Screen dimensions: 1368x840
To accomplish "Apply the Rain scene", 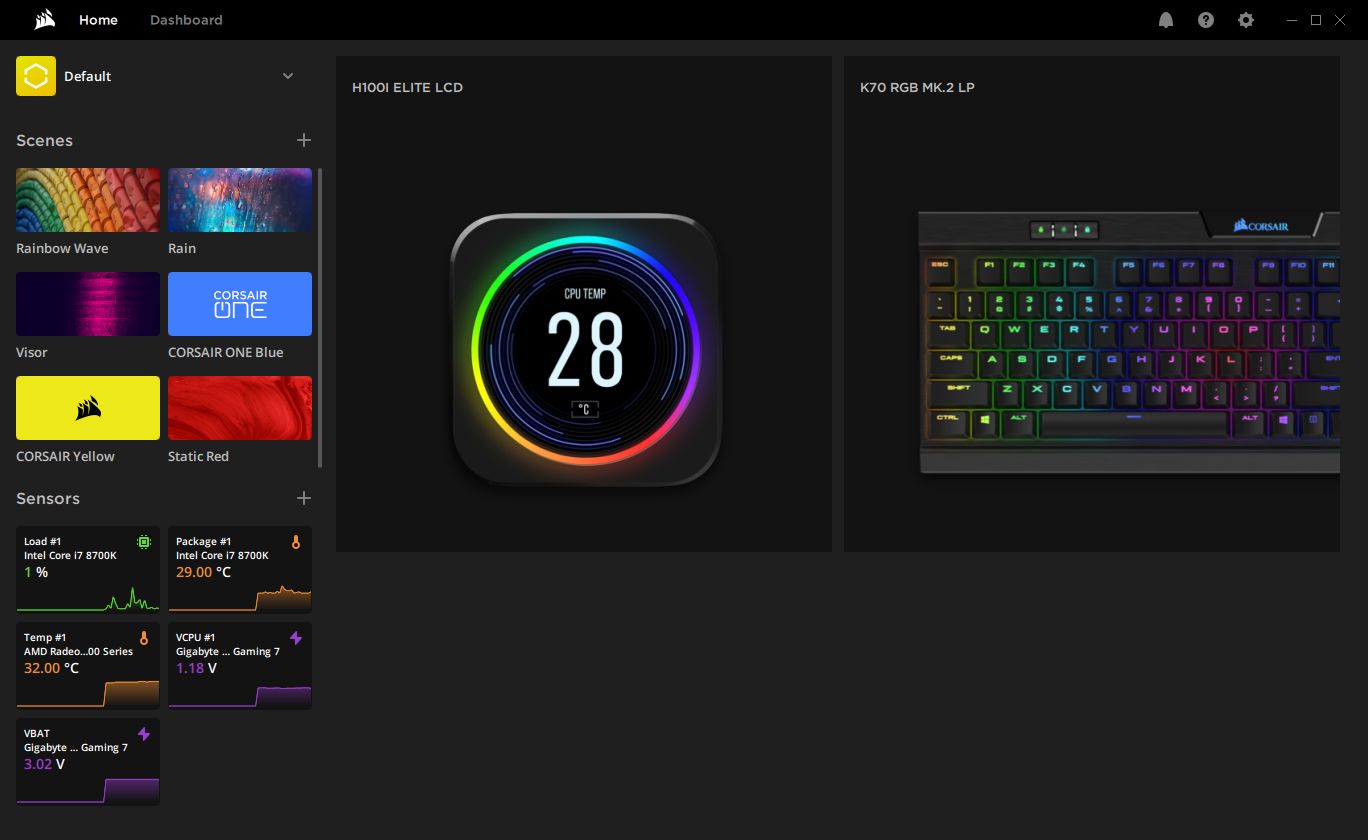I will click(x=240, y=200).
